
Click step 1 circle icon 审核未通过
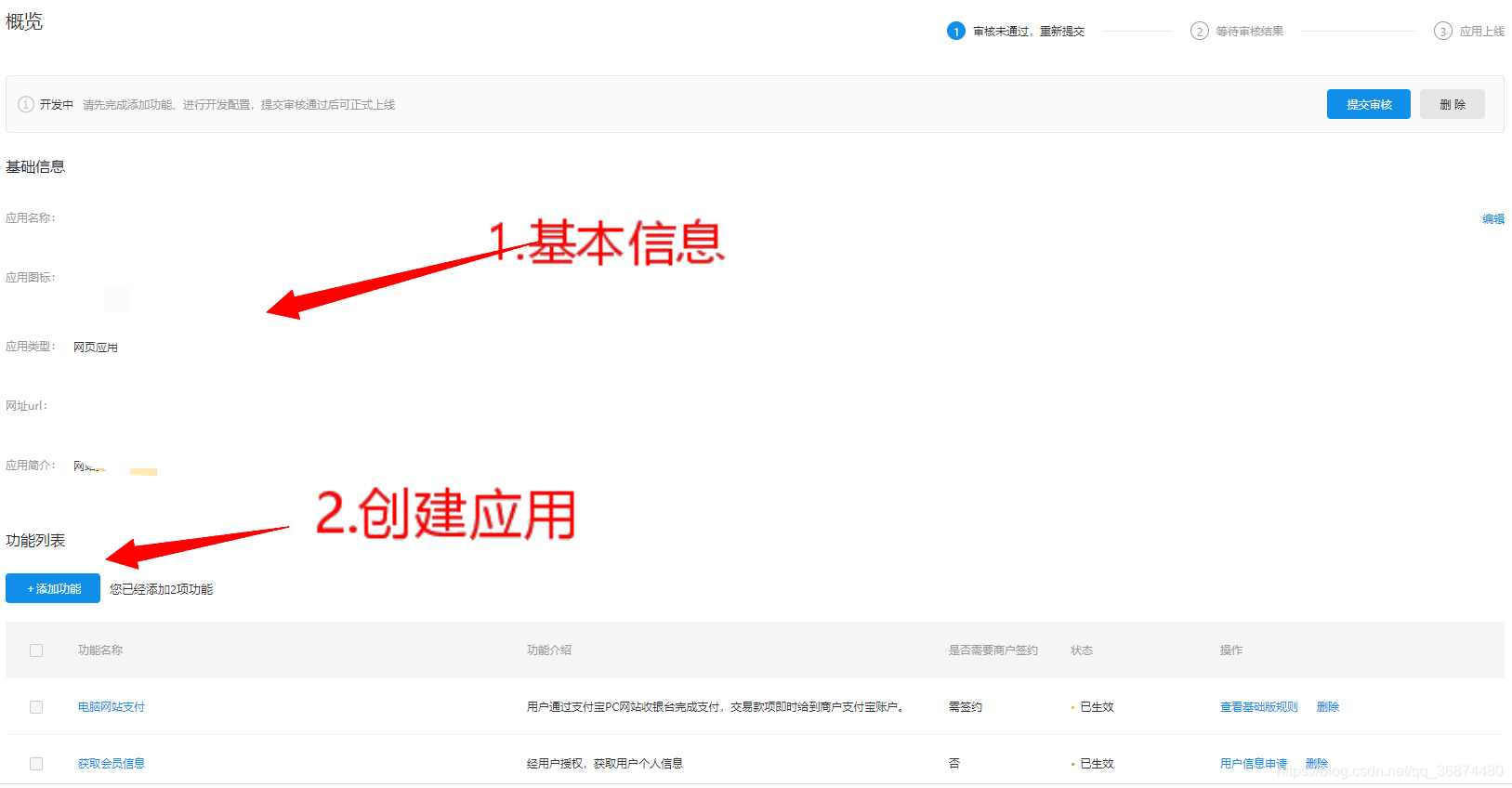[x=955, y=32]
